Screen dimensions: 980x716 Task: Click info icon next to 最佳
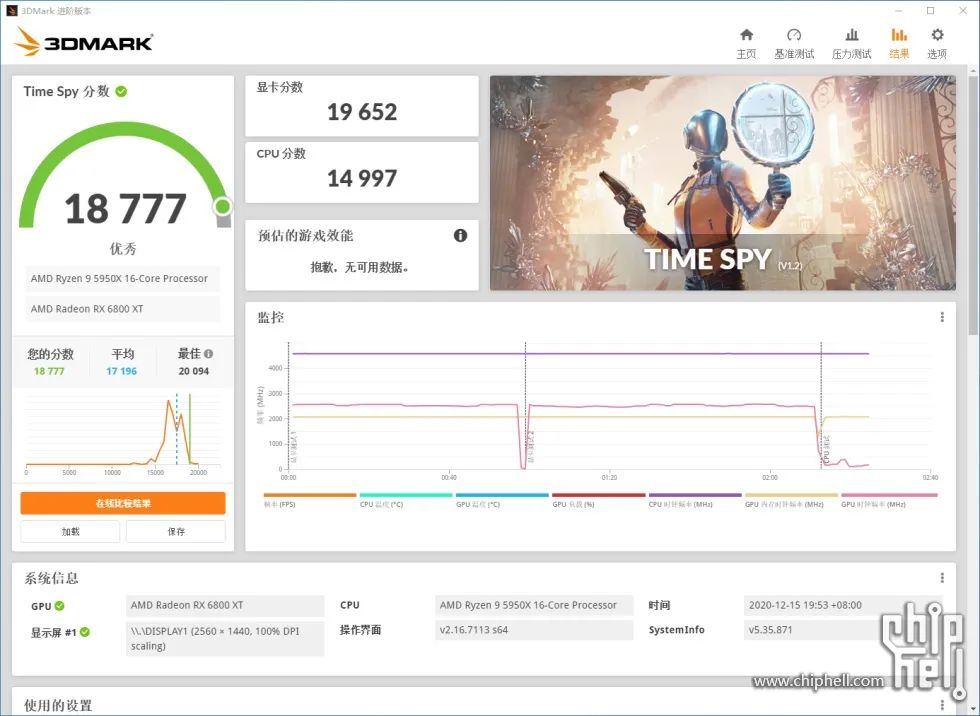[209, 354]
